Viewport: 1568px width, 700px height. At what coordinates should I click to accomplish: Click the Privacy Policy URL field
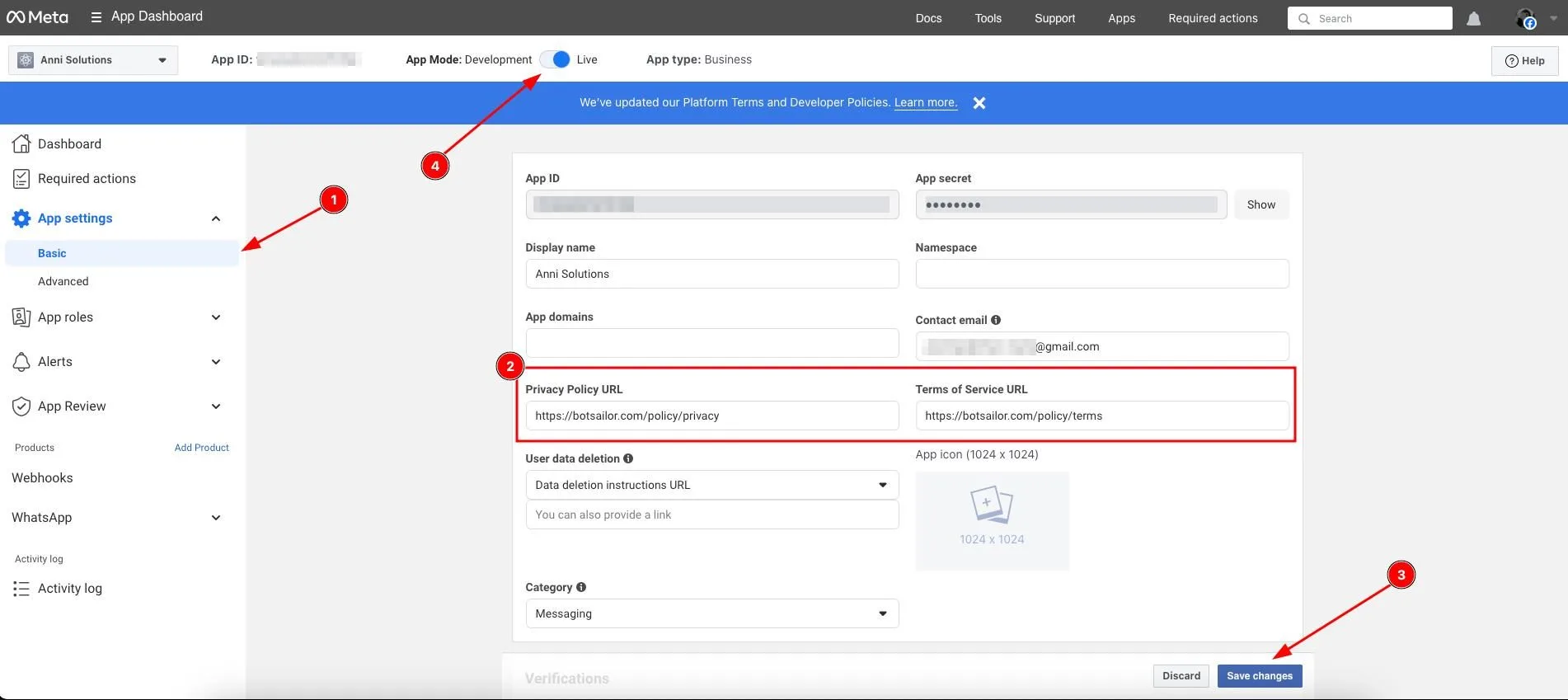point(712,416)
